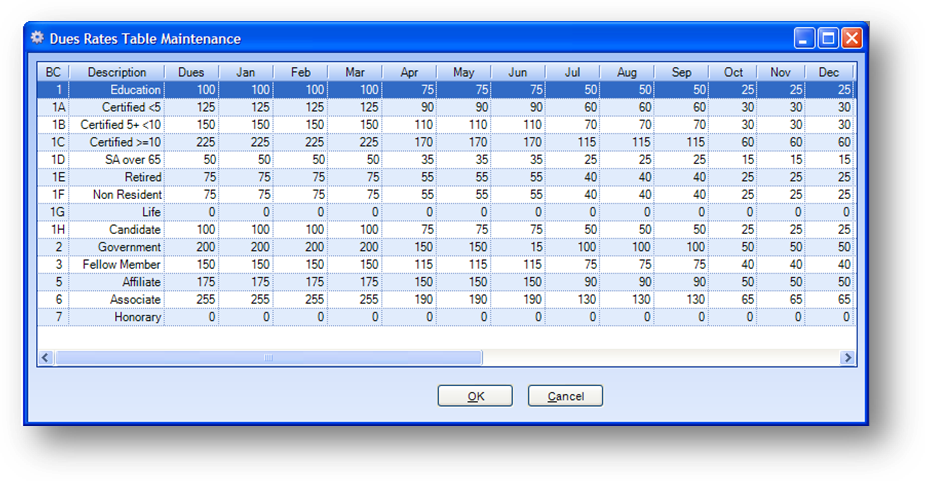
Task: Click the Description column header
Action: pyautogui.click(x=117, y=73)
